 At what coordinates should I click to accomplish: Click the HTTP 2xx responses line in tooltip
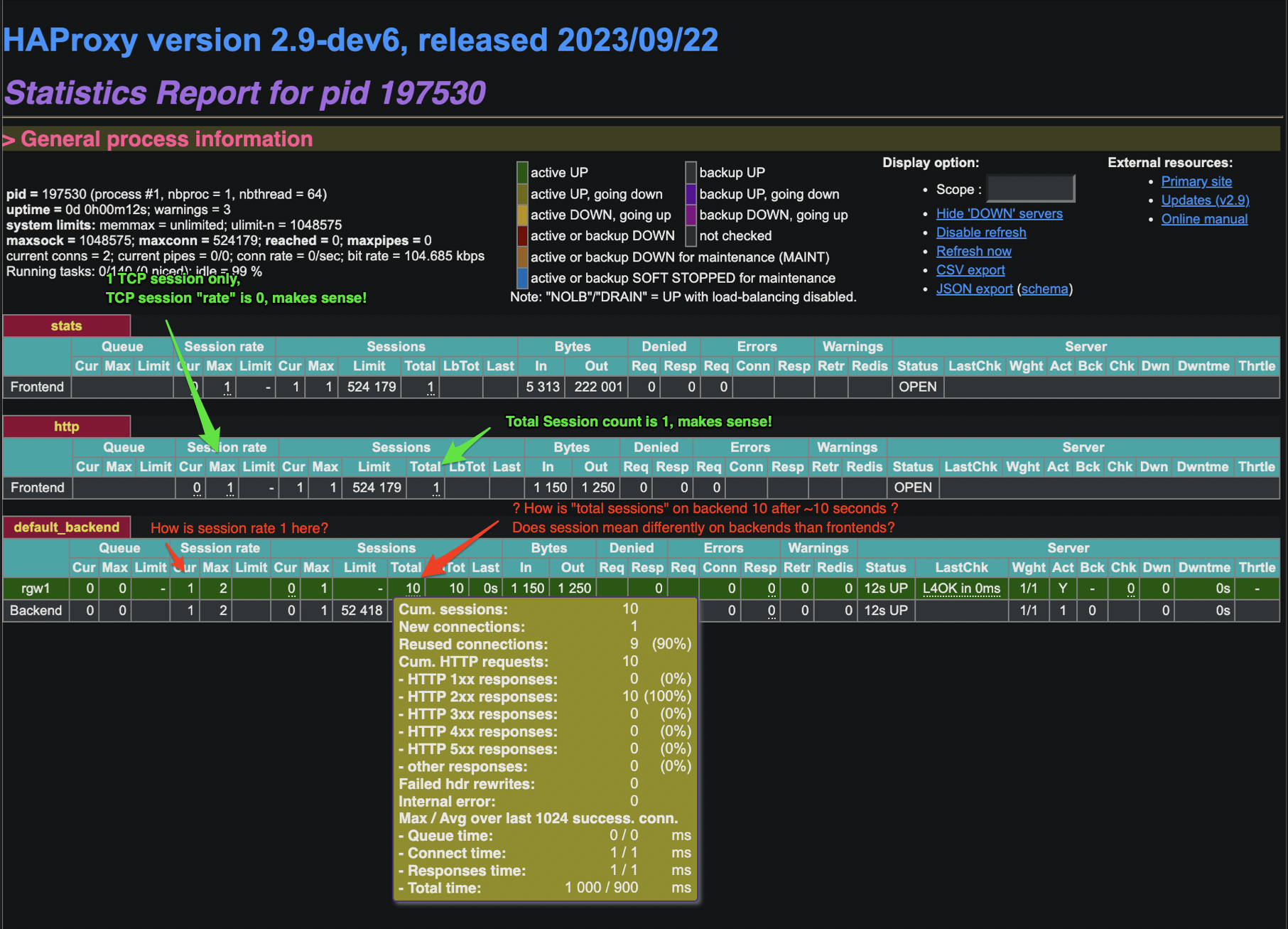tap(545, 697)
